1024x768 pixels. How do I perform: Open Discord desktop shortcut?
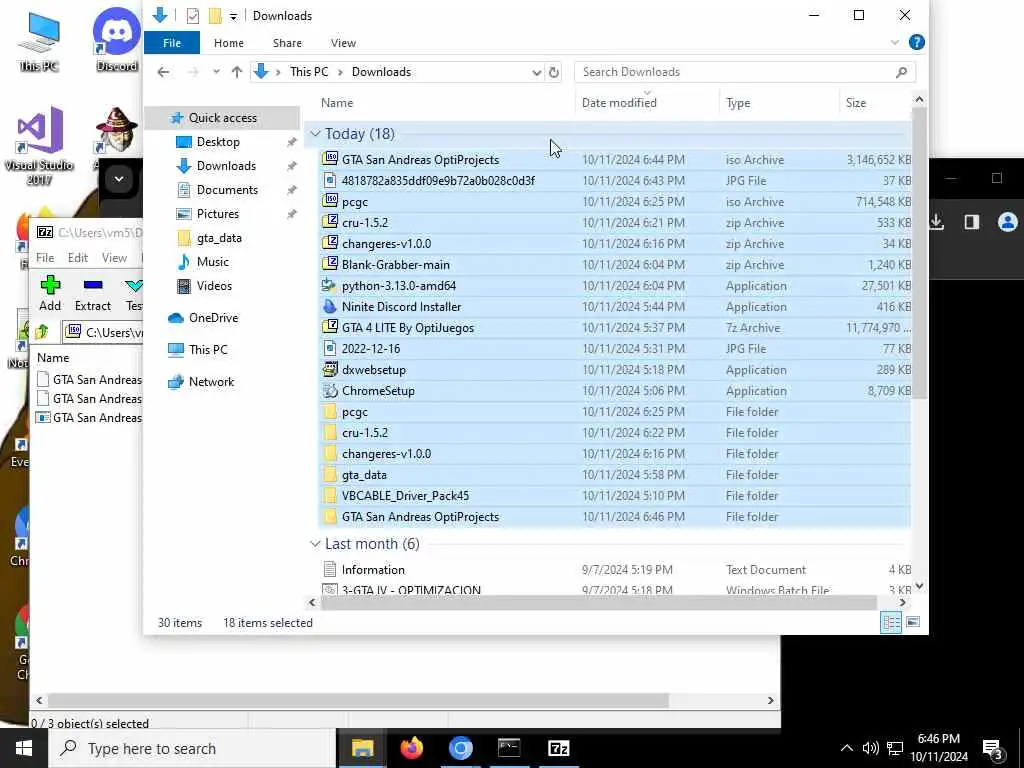[116, 40]
